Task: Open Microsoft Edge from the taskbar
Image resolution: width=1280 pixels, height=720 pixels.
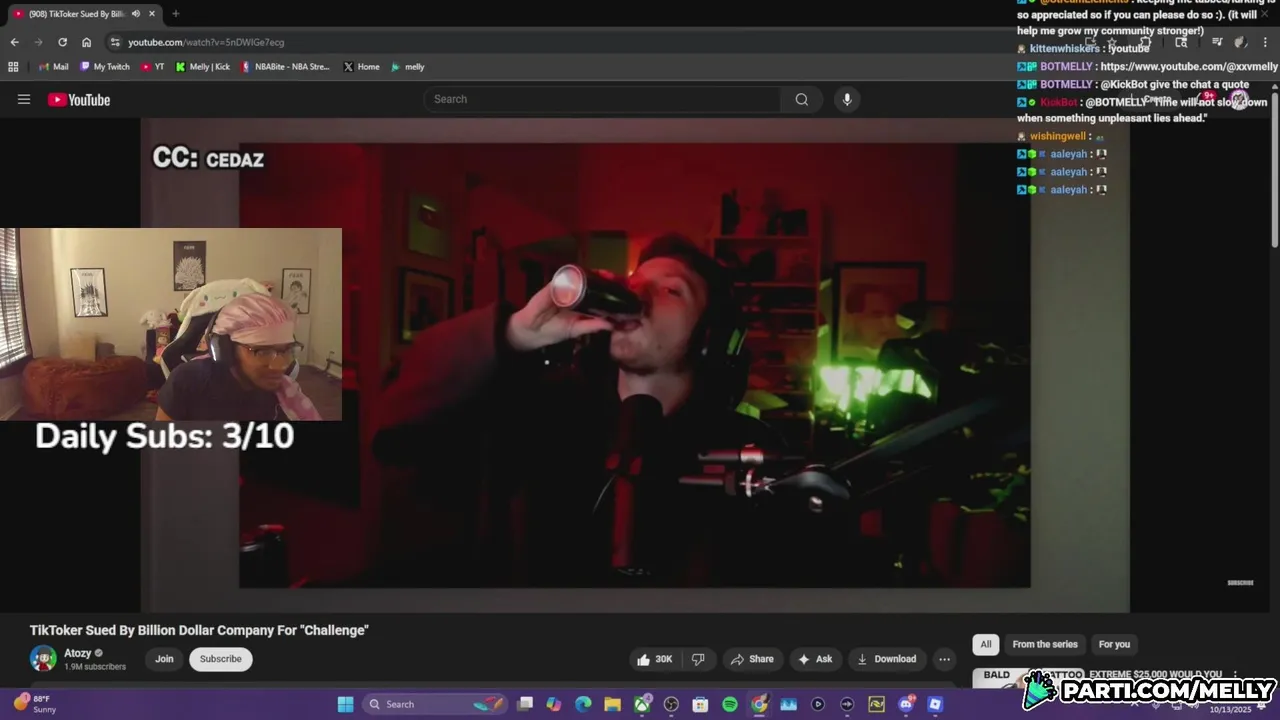Action: point(583,704)
